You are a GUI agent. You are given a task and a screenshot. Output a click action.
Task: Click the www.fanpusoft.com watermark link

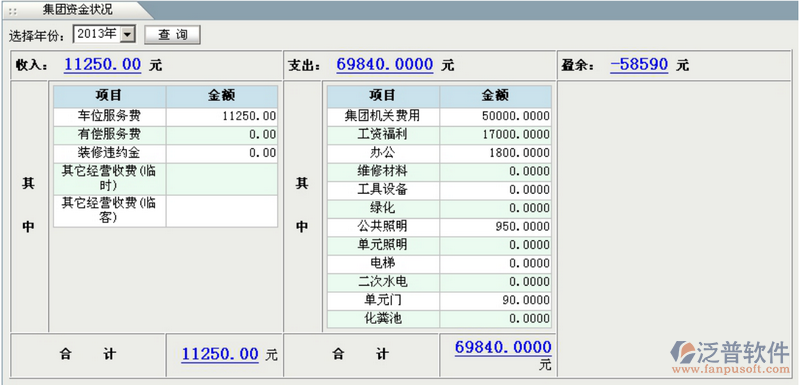tap(730, 370)
